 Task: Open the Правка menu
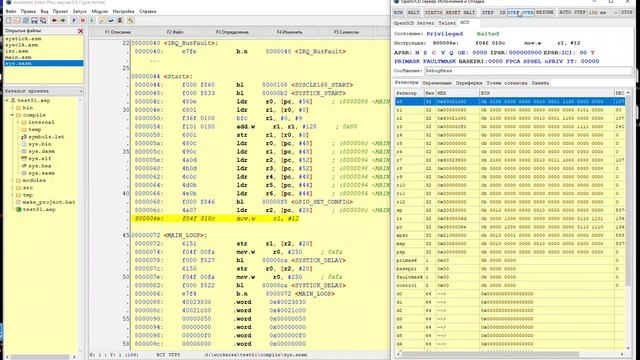pyautogui.click(x=28, y=11)
